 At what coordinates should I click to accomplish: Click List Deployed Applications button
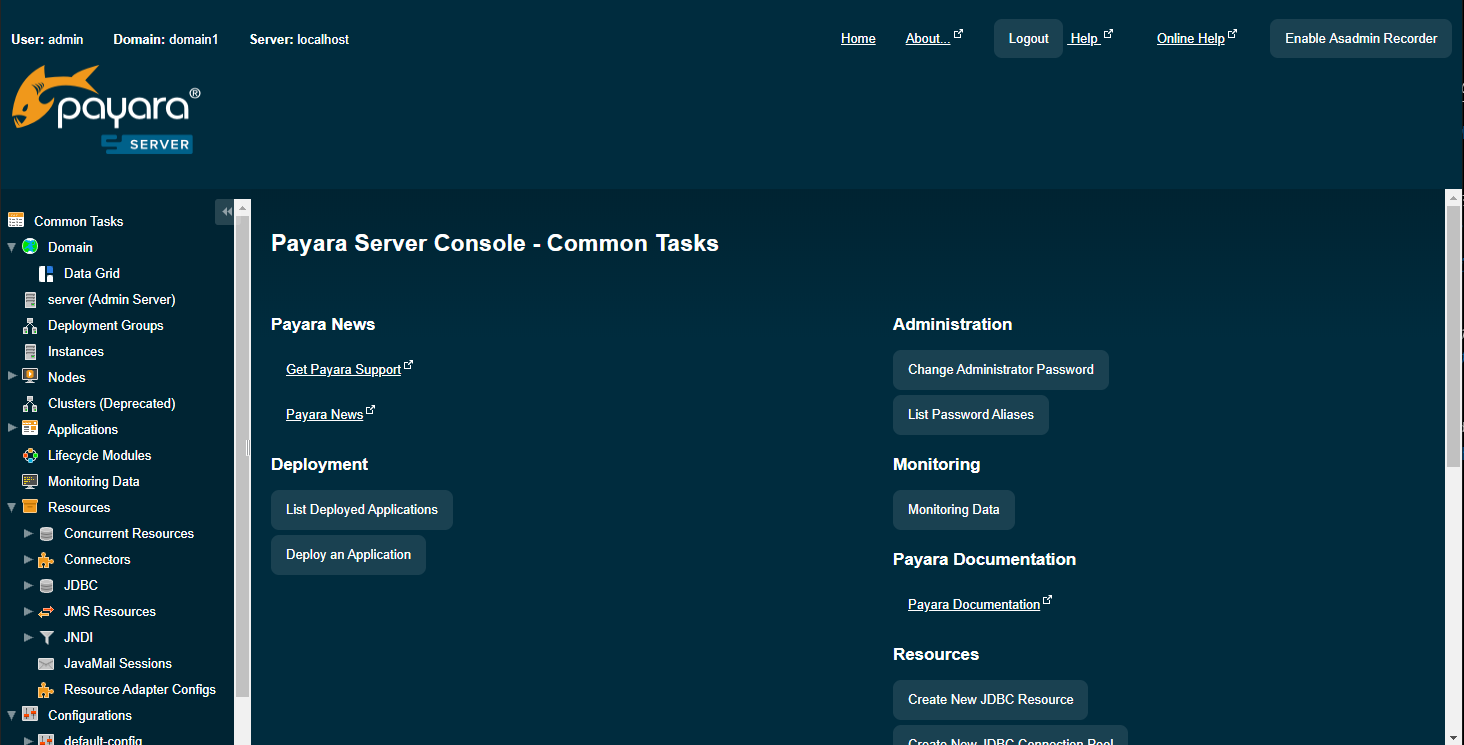(362, 509)
